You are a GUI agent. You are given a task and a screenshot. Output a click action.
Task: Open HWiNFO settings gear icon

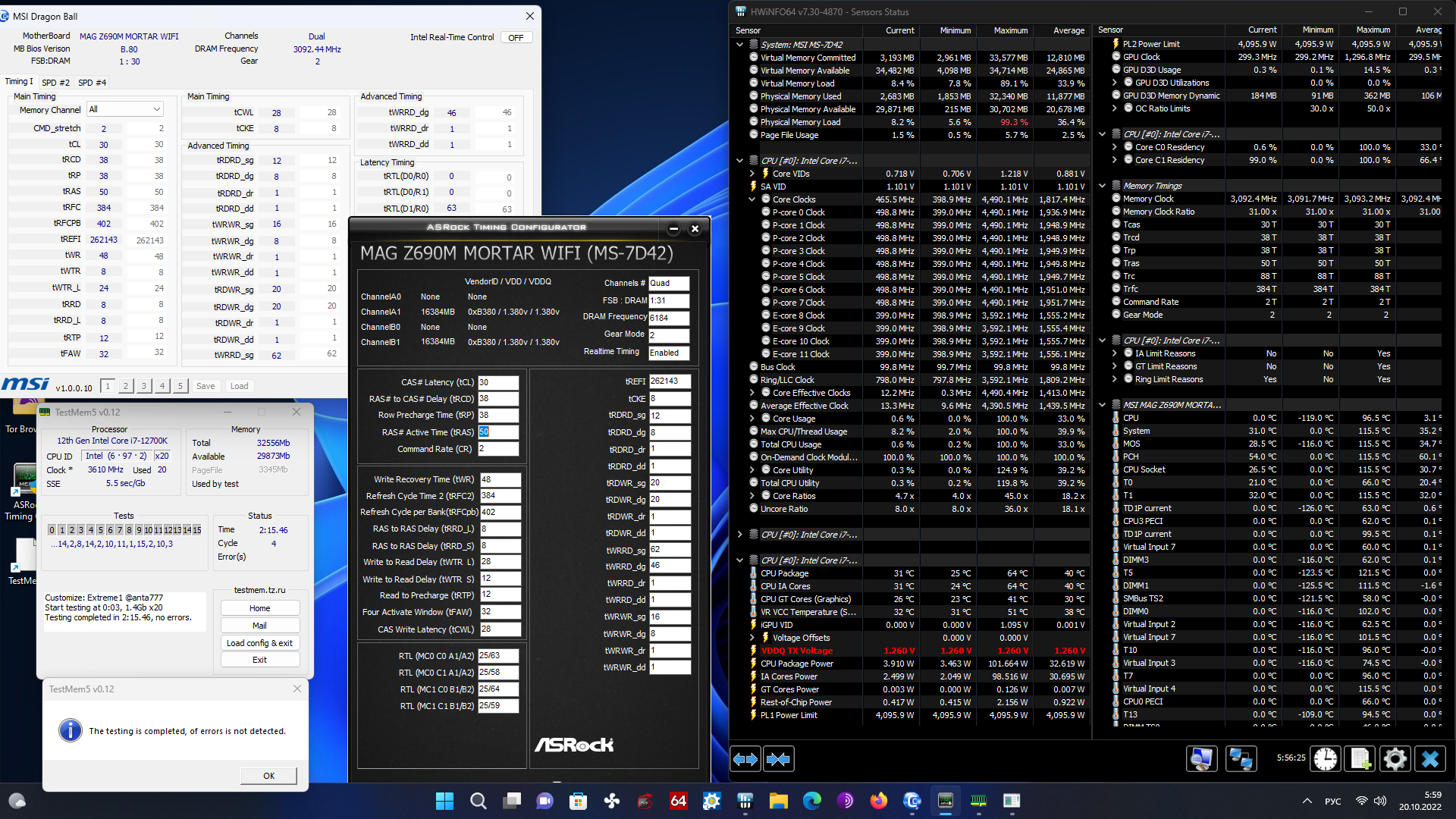click(x=1395, y=759)
